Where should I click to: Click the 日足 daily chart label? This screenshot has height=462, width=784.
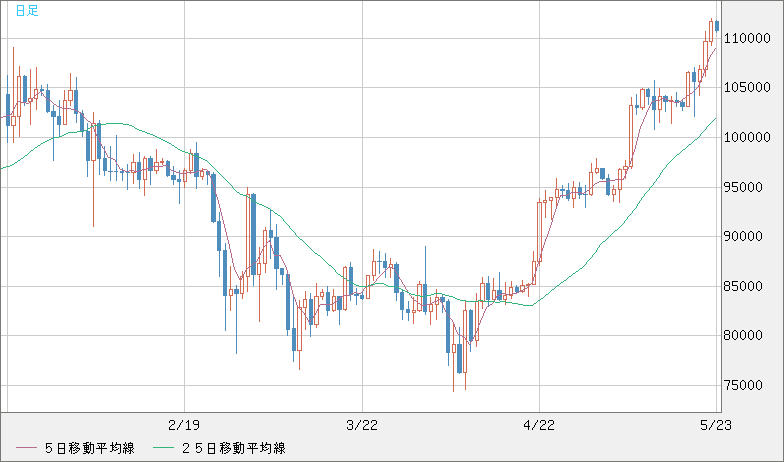point(27,10)
